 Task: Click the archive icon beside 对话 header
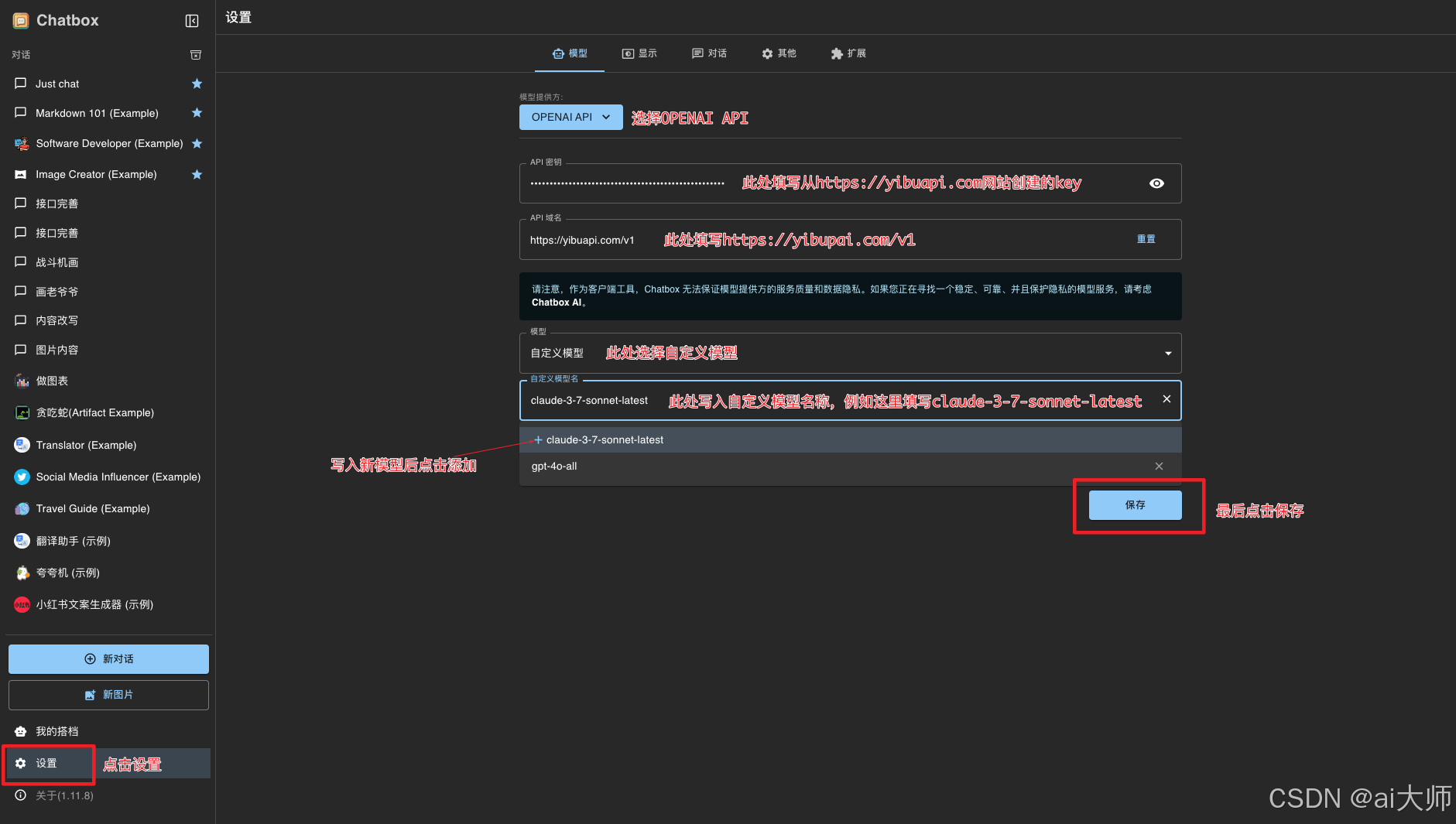point(196,55)
